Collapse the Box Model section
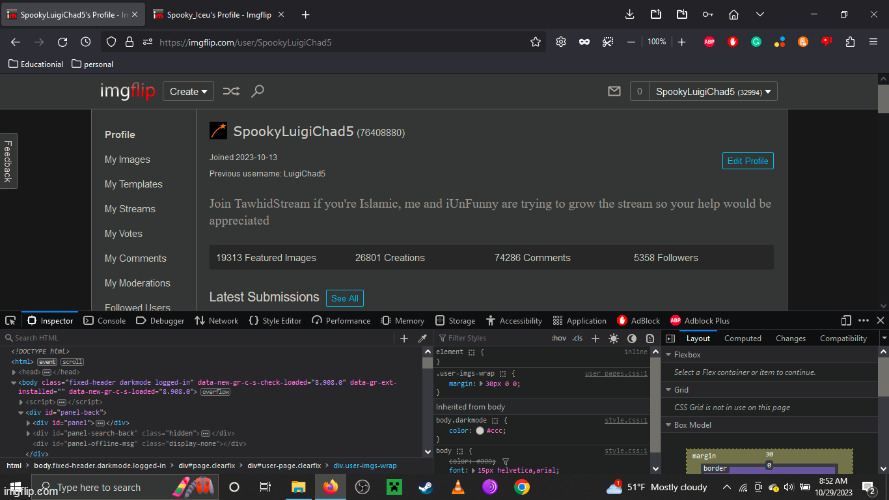The width and height of the screenshot is (889, 500). click(668, 425)
